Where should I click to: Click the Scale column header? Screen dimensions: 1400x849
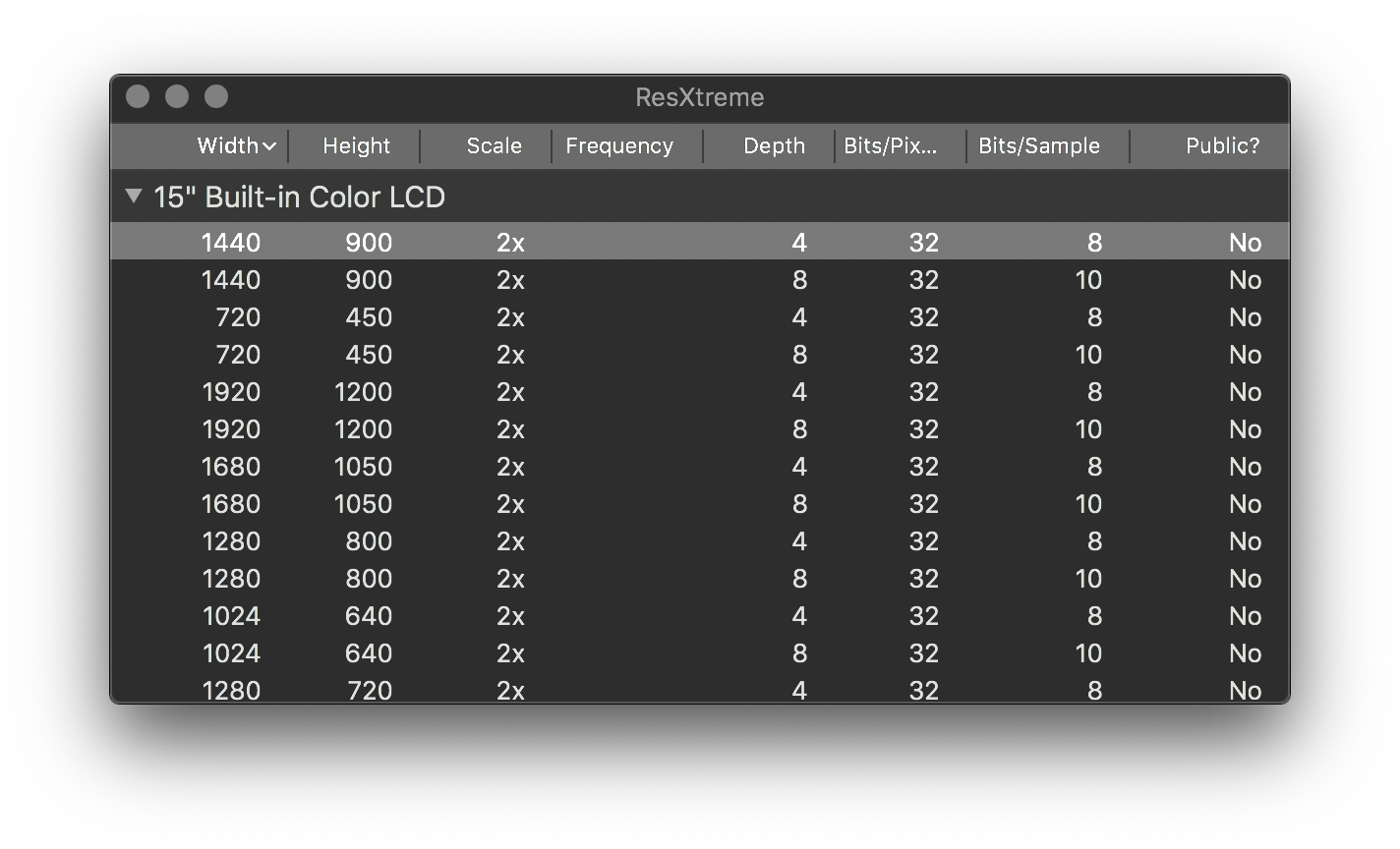coord(494,146)
